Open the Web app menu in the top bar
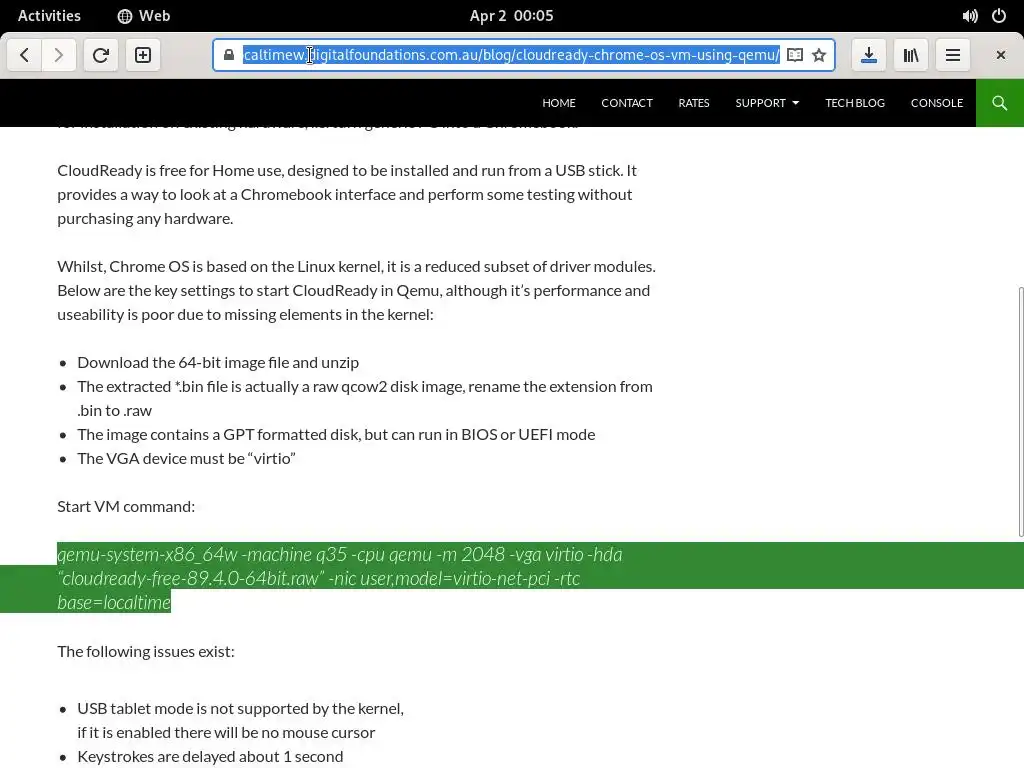Screen dimensions: 1024x768 (144, 16)
